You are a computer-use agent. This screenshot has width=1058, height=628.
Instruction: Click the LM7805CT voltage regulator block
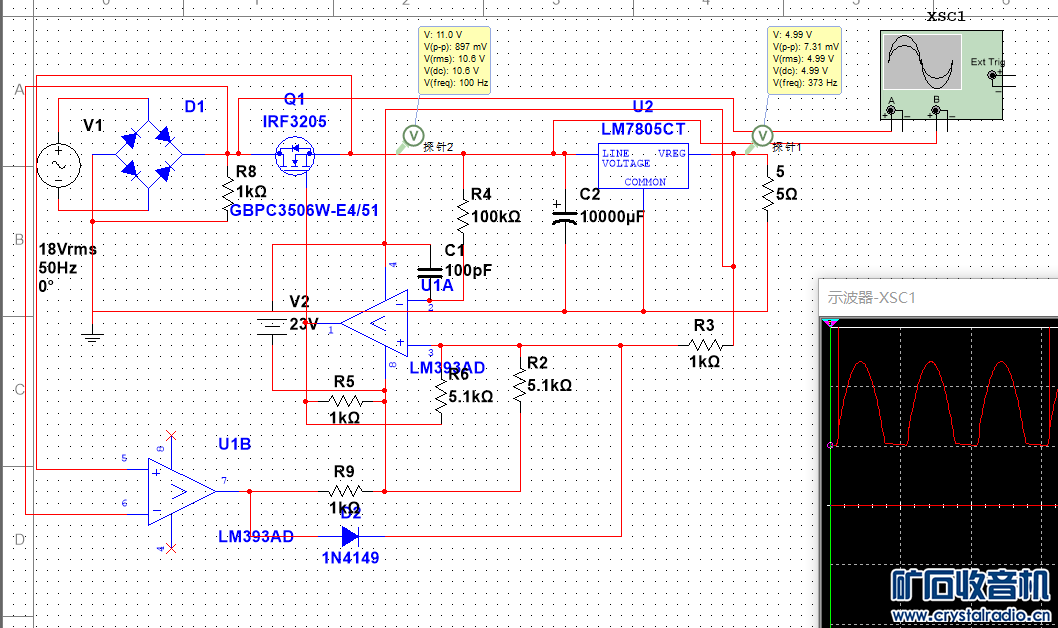coord(643,166)
